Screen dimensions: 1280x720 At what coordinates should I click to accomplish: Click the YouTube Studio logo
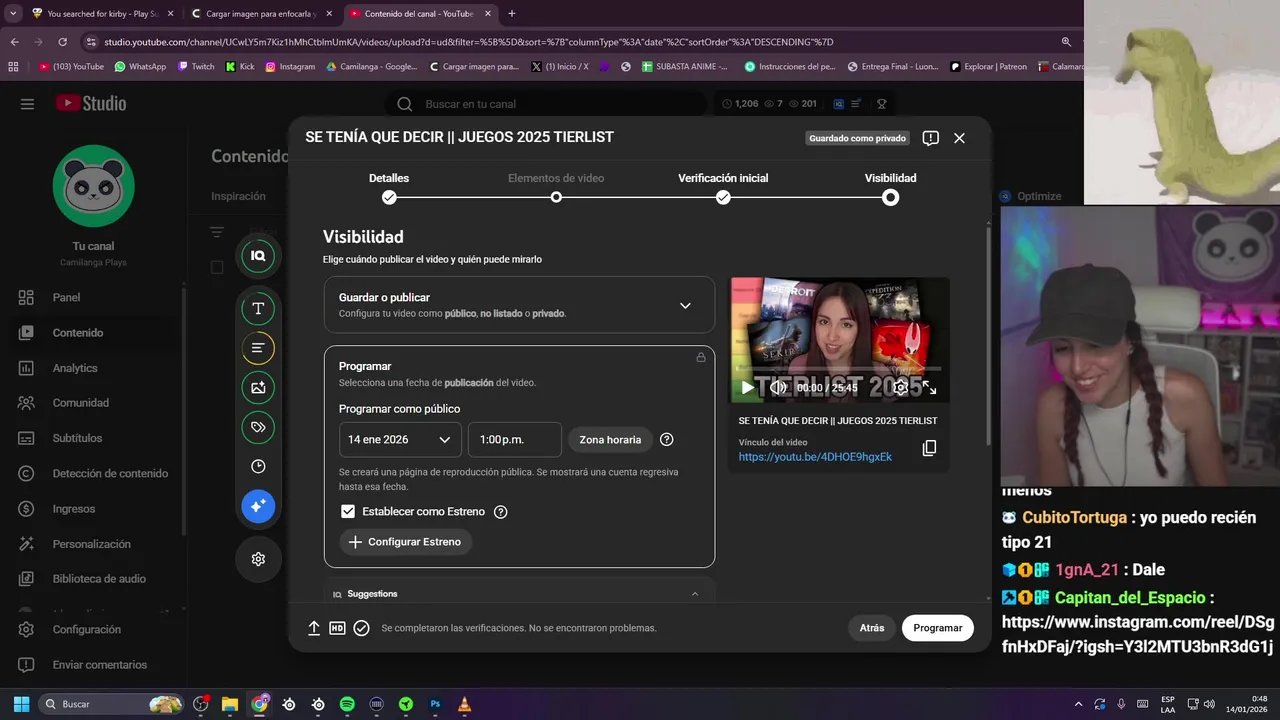pos(91,103)
